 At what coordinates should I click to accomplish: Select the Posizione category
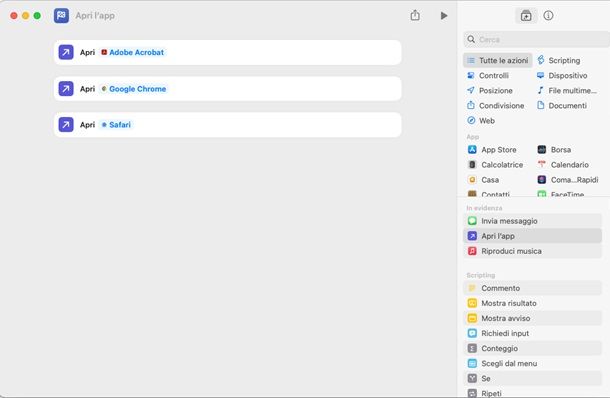coord(490,90)
